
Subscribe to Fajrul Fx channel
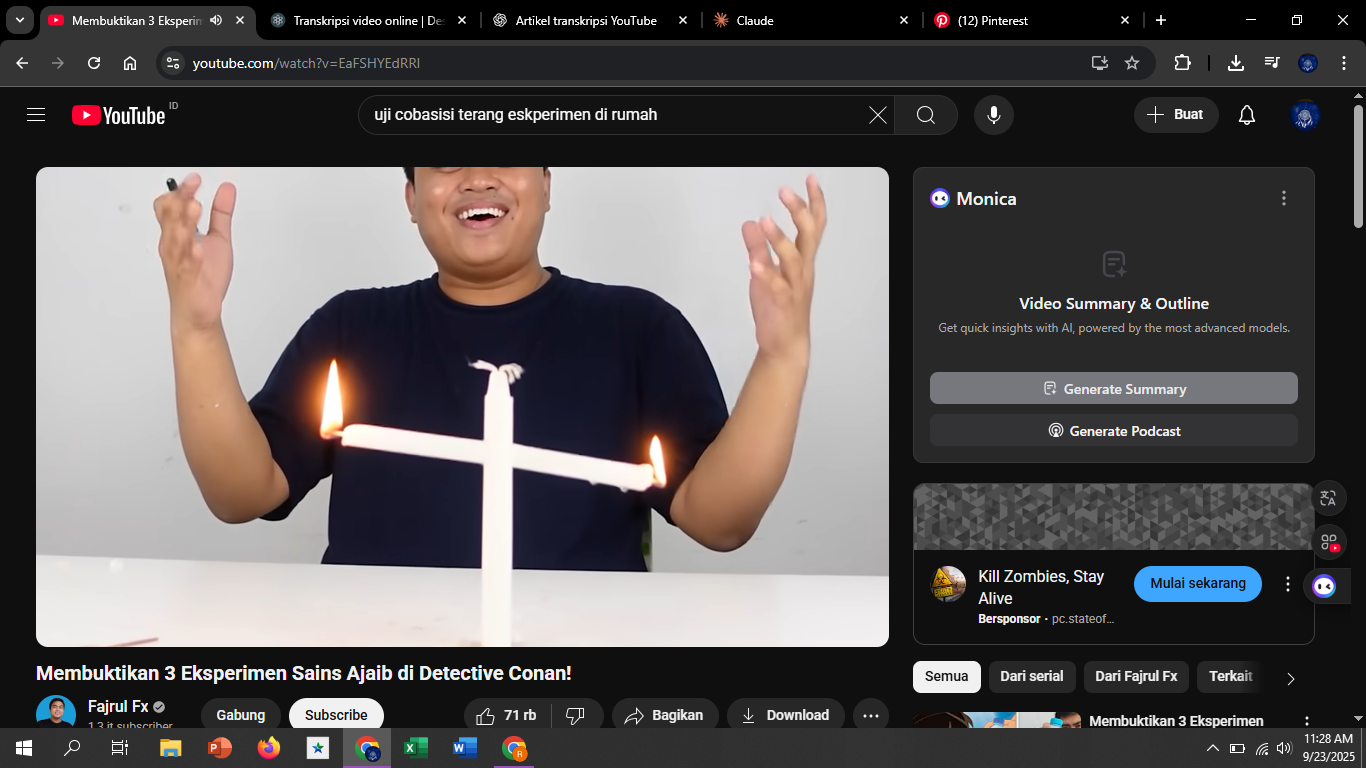(336, 714)
